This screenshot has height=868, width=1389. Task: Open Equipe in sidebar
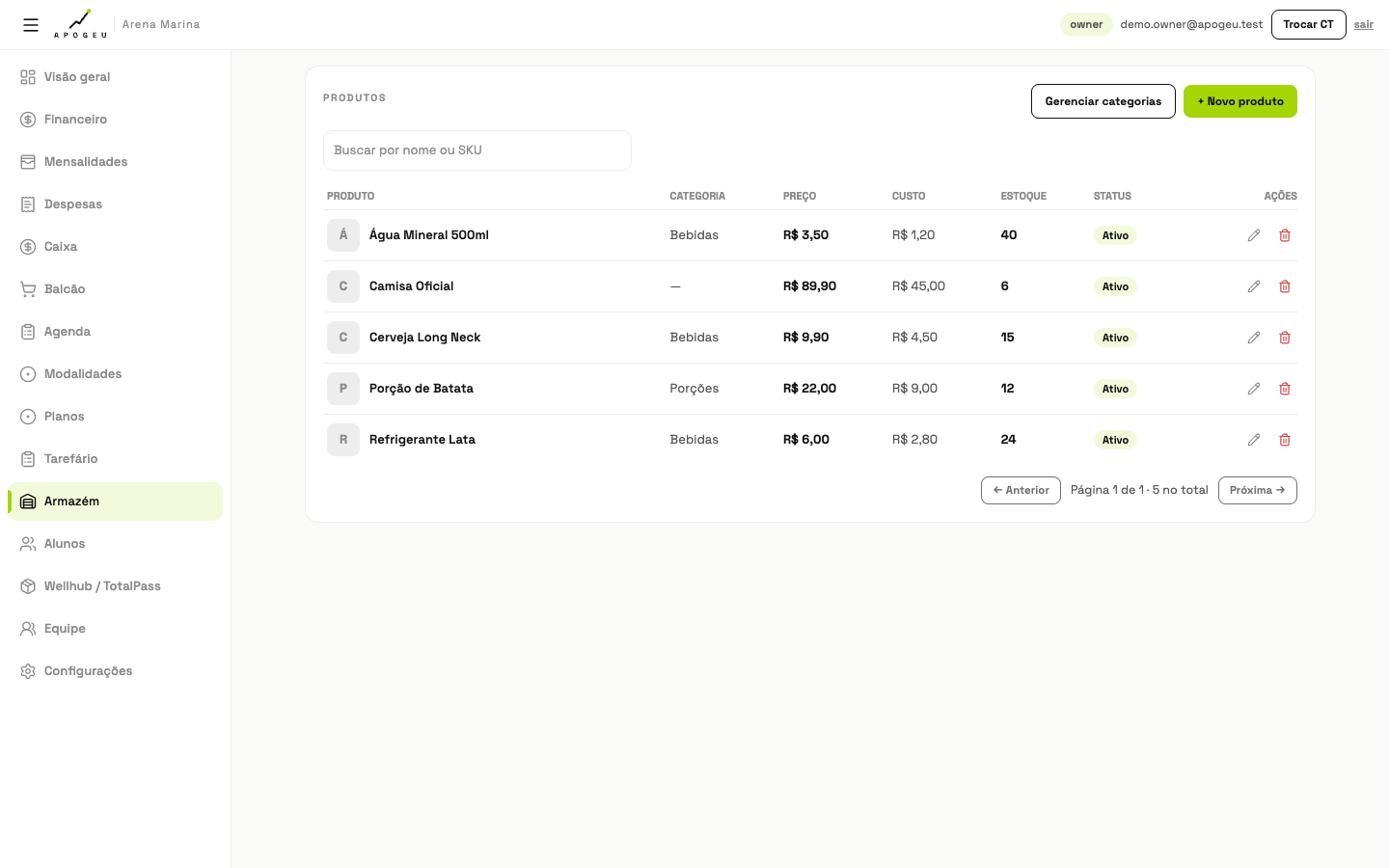pyautogui.click(x=115, y=629)
